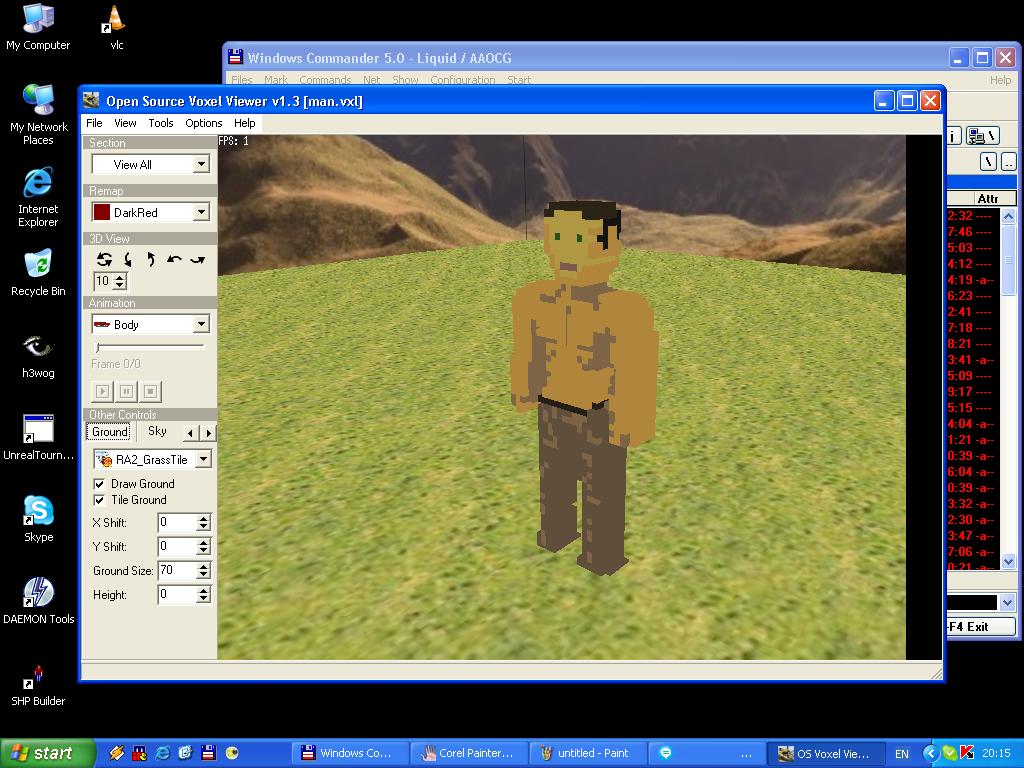The width and height of the screenshot is (1024, 768).
Task: Switch to untitled - Paint in taskbar
Action: click(587, 753)
